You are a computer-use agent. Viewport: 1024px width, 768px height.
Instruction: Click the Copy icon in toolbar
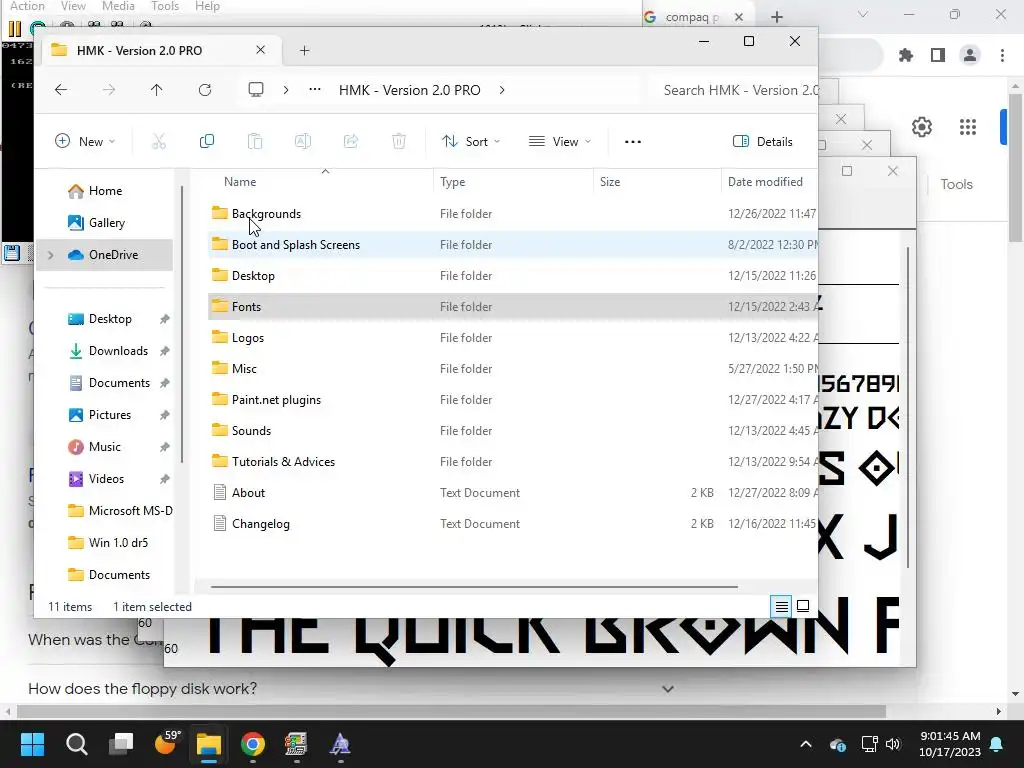[206, 141]
